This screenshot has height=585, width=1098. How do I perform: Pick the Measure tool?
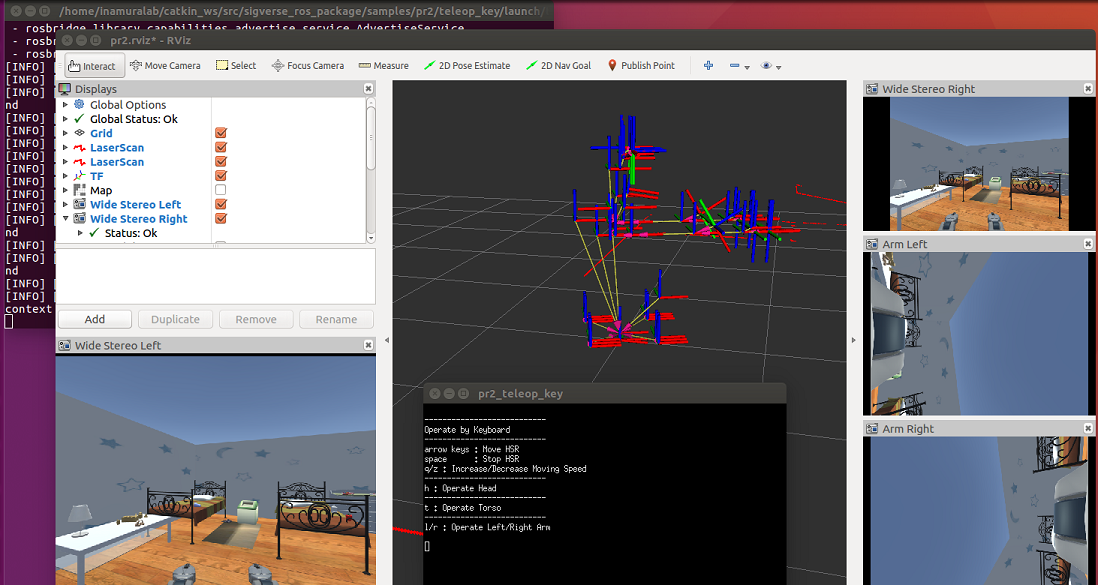(383, 66)
